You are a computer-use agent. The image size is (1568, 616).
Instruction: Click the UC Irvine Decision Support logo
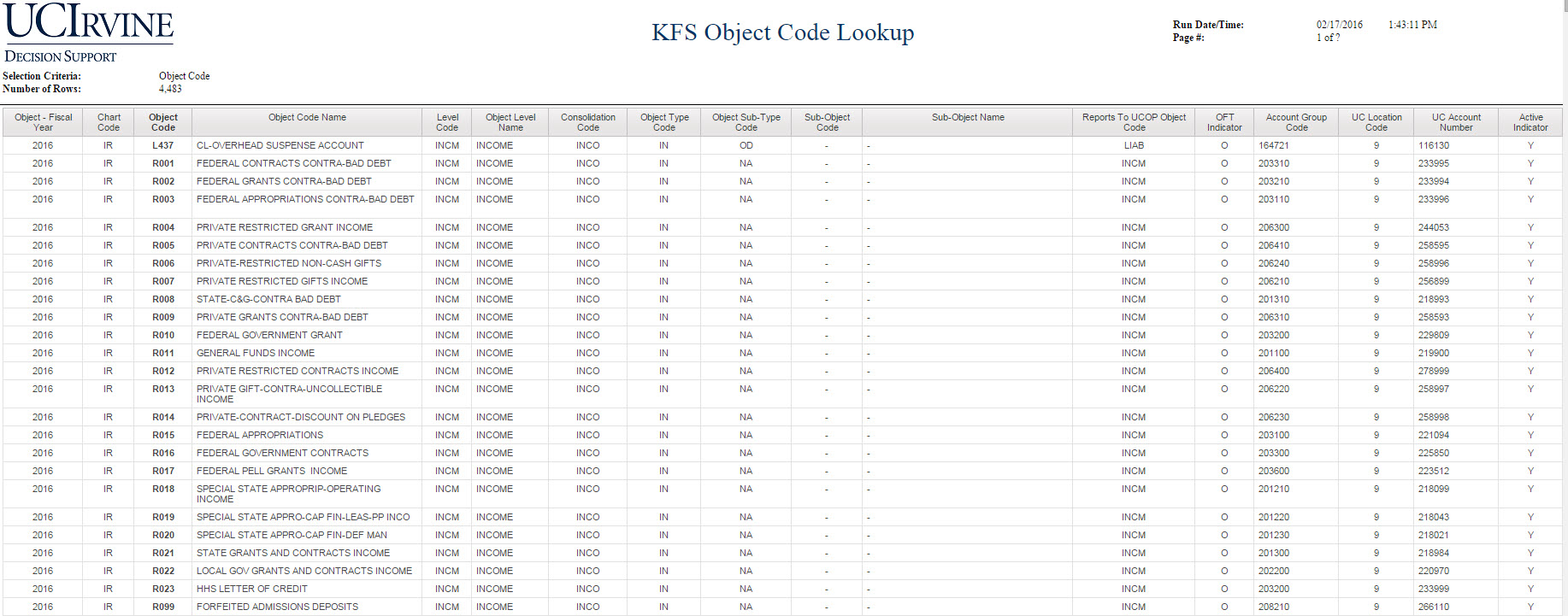[x=89, y=33]
